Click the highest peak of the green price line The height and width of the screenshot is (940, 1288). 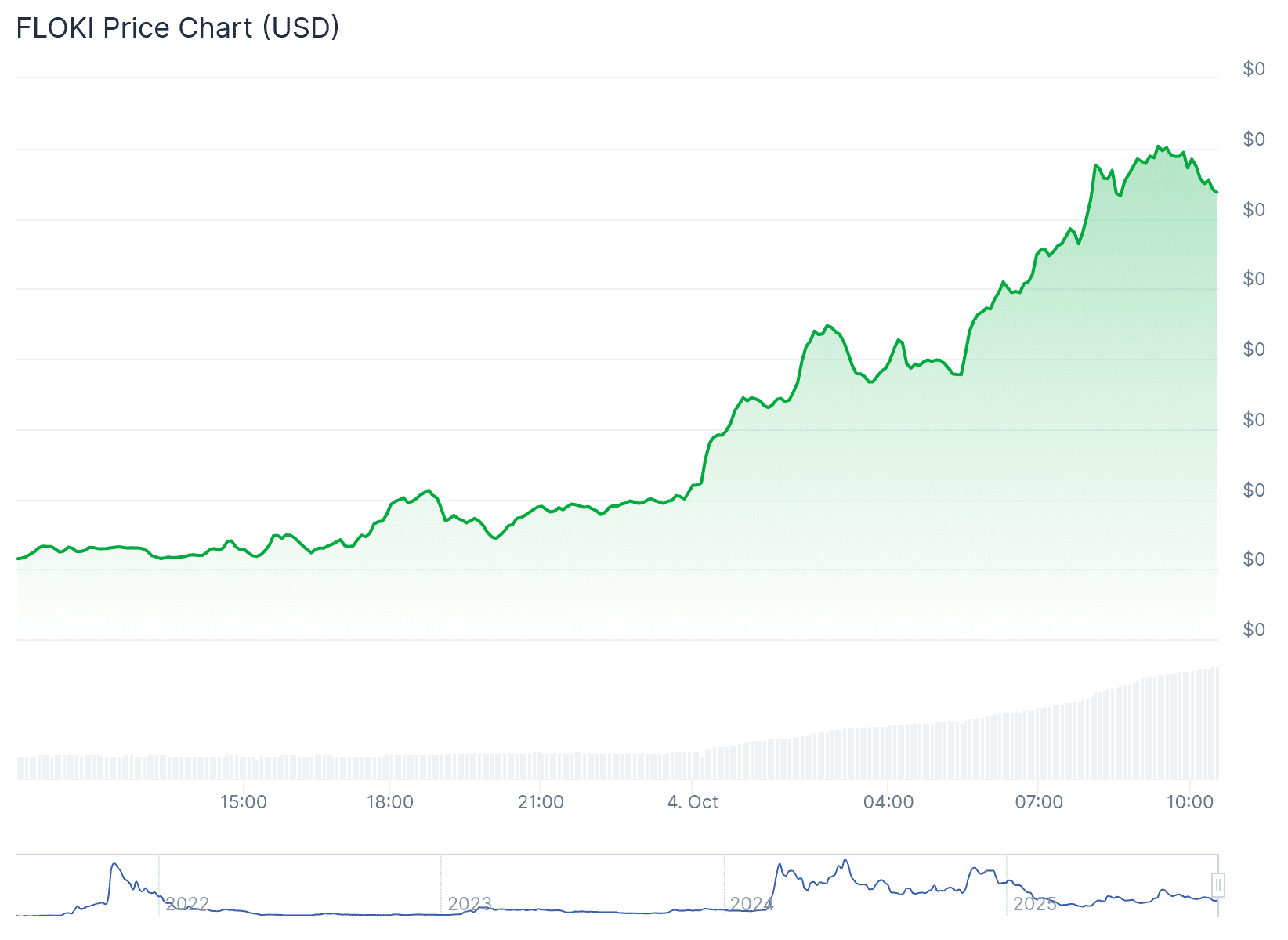point(1158,146)
